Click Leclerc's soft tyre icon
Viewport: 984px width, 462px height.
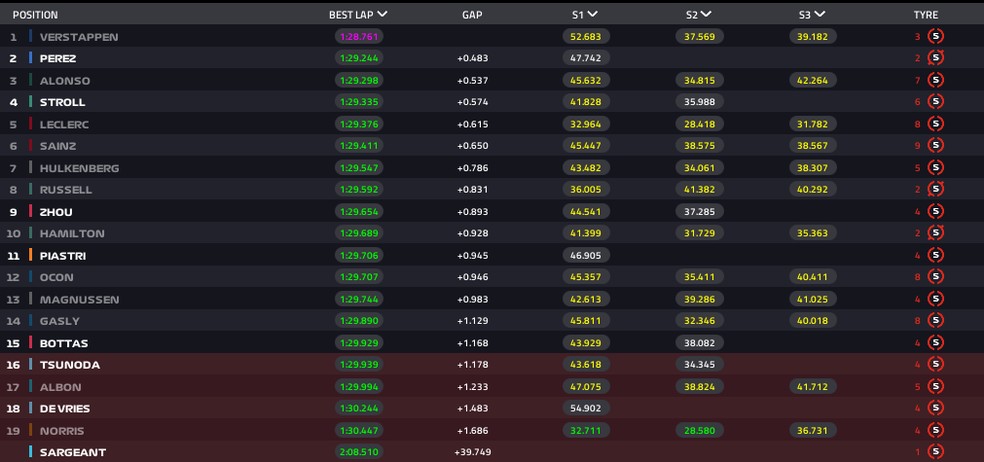pos(935,124)
